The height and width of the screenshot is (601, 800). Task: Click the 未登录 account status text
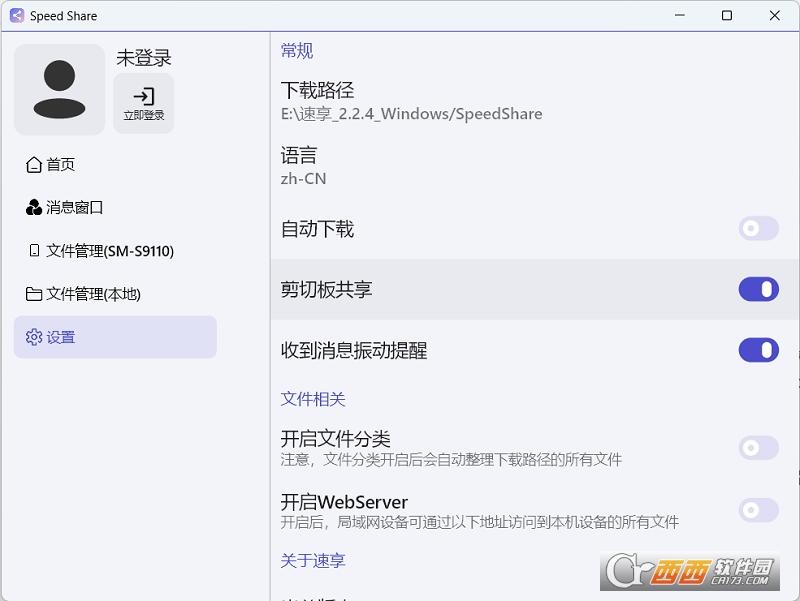click(x=144, y=58)
